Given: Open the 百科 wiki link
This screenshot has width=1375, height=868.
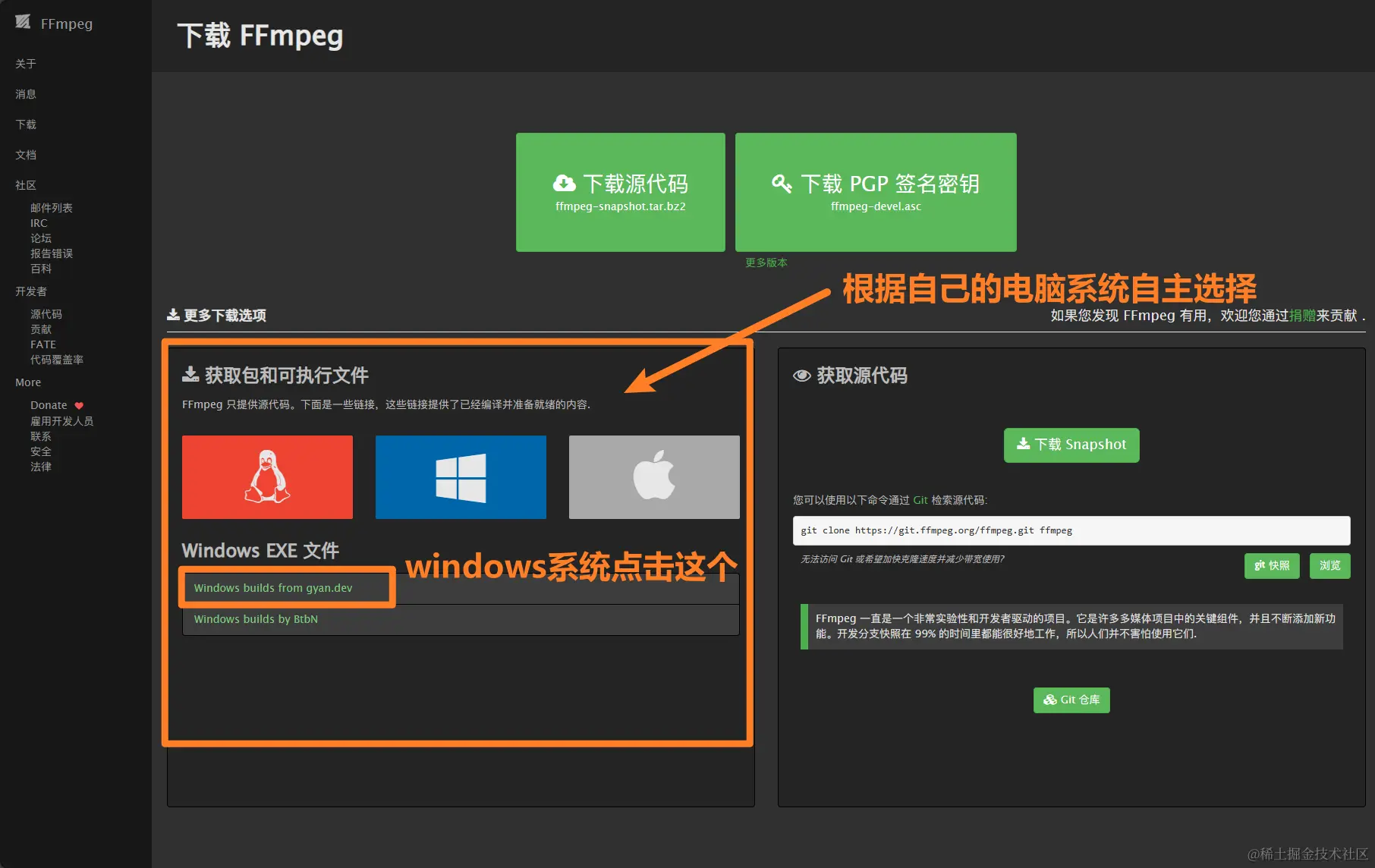Looking at the screenshot, I should click(41, 269).
